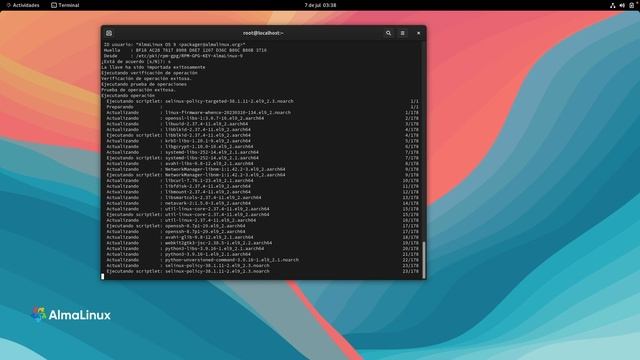
Task: Click the line with linux-firmware-whence package
Action: tap(262, 112)
